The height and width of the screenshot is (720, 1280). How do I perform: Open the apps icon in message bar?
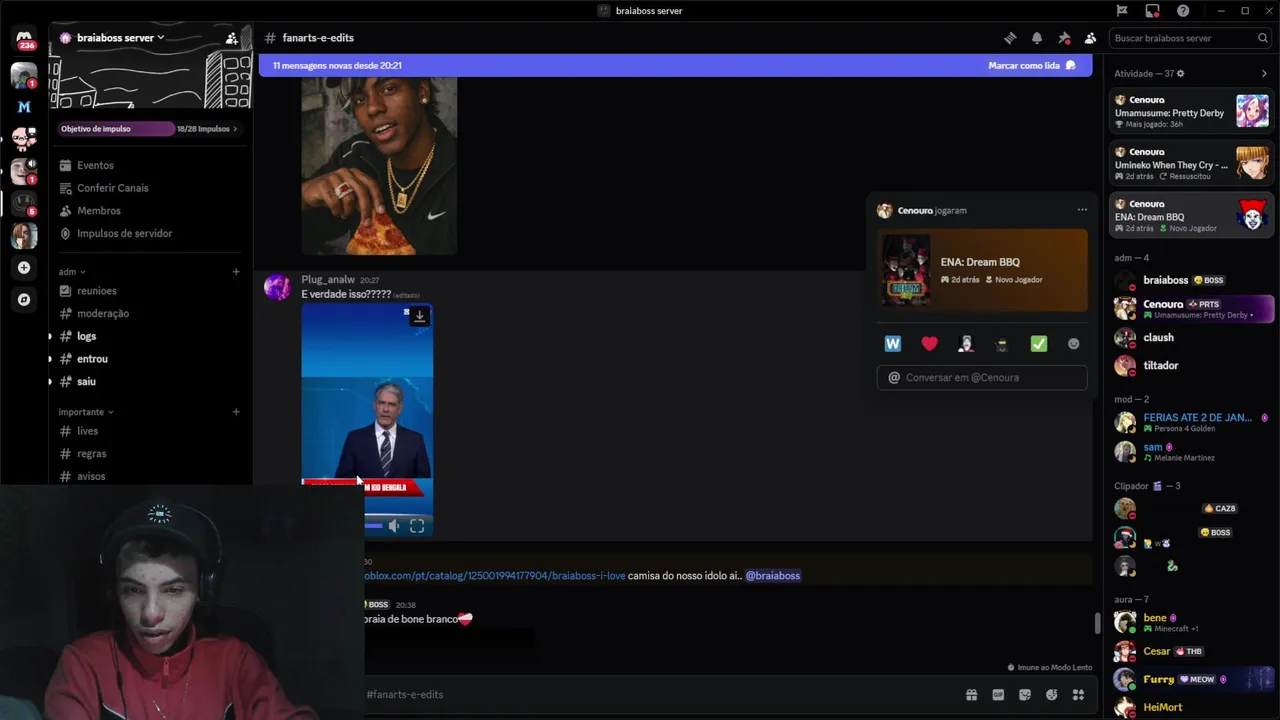(x=1078, y=695)
